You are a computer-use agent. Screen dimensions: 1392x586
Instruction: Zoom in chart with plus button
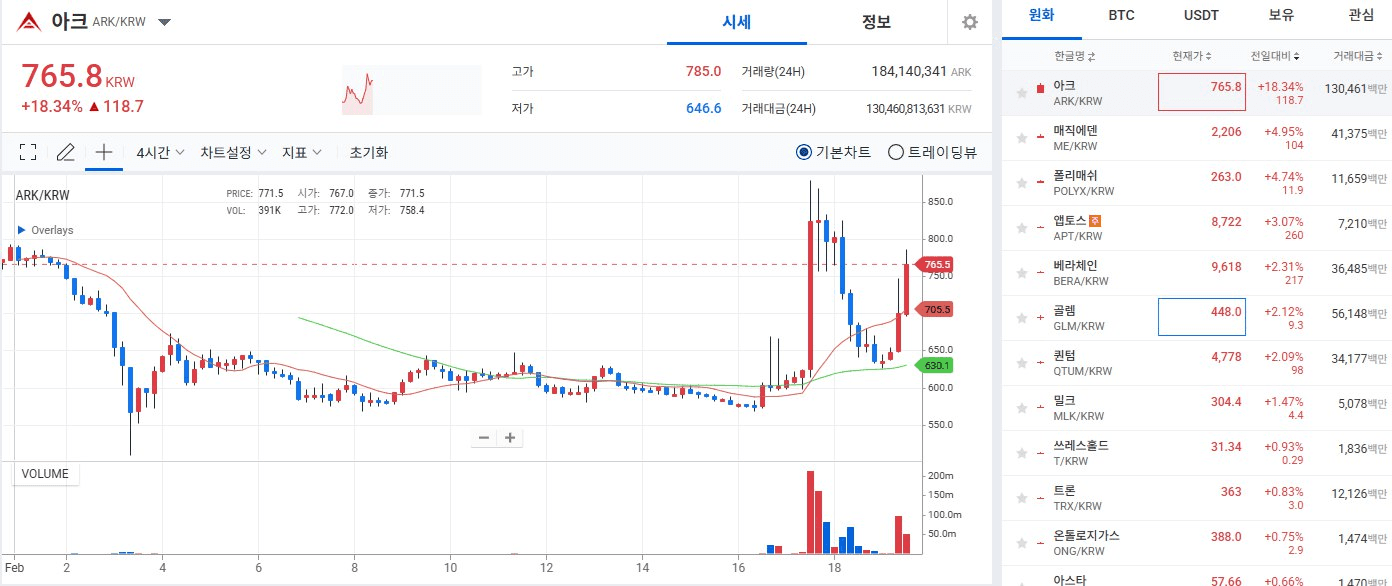tap(510, 437)
